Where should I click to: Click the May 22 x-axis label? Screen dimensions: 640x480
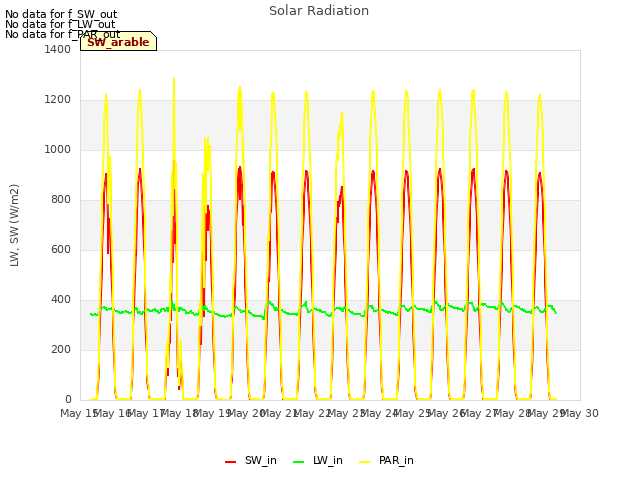[312, 413]
